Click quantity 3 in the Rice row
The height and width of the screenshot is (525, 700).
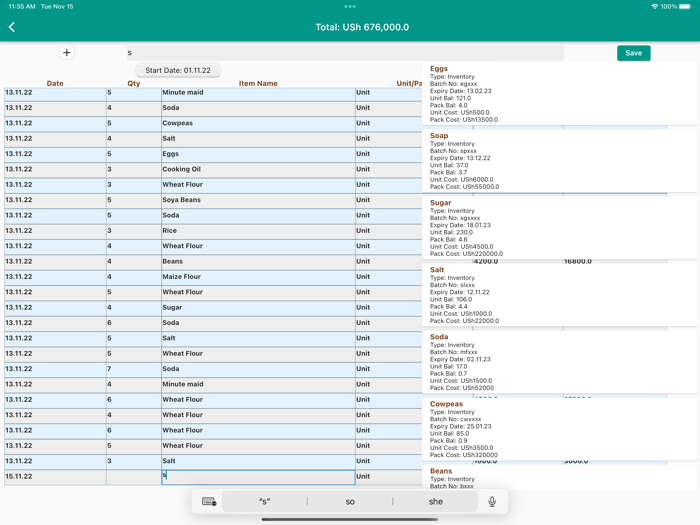(133, 231)
